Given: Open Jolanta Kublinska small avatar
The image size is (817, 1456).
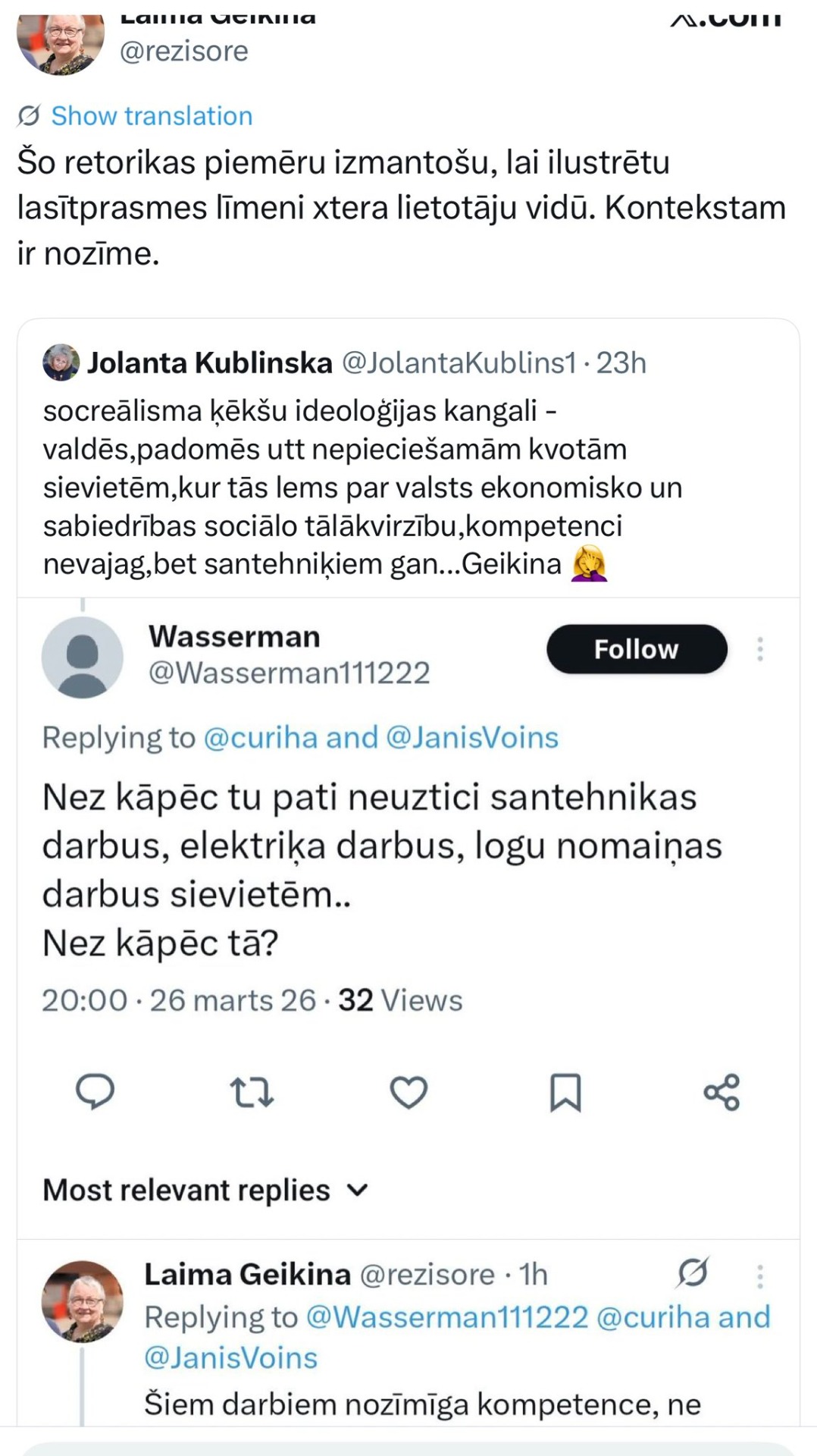Looking at the screenshot, I should click(x=61, y=362).
